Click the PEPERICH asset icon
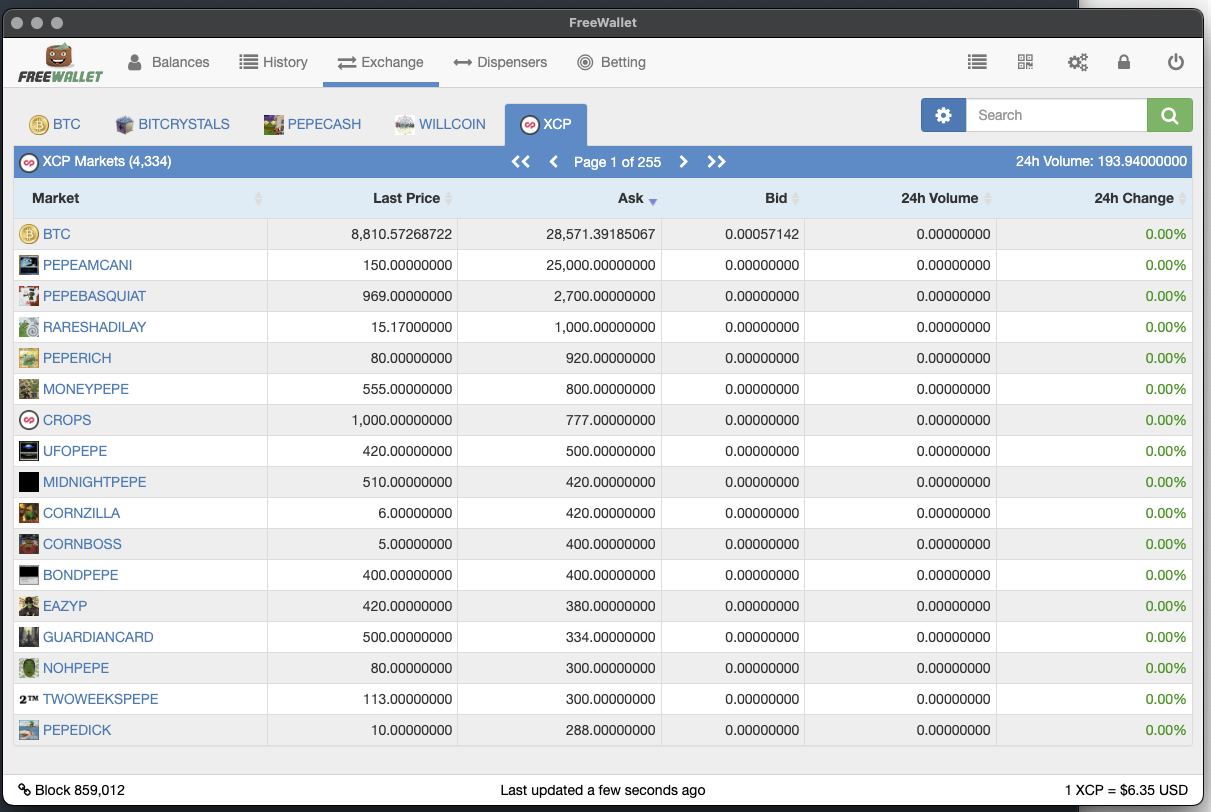Viewport: 1211px width, 812px height. [x=29, y=358]
